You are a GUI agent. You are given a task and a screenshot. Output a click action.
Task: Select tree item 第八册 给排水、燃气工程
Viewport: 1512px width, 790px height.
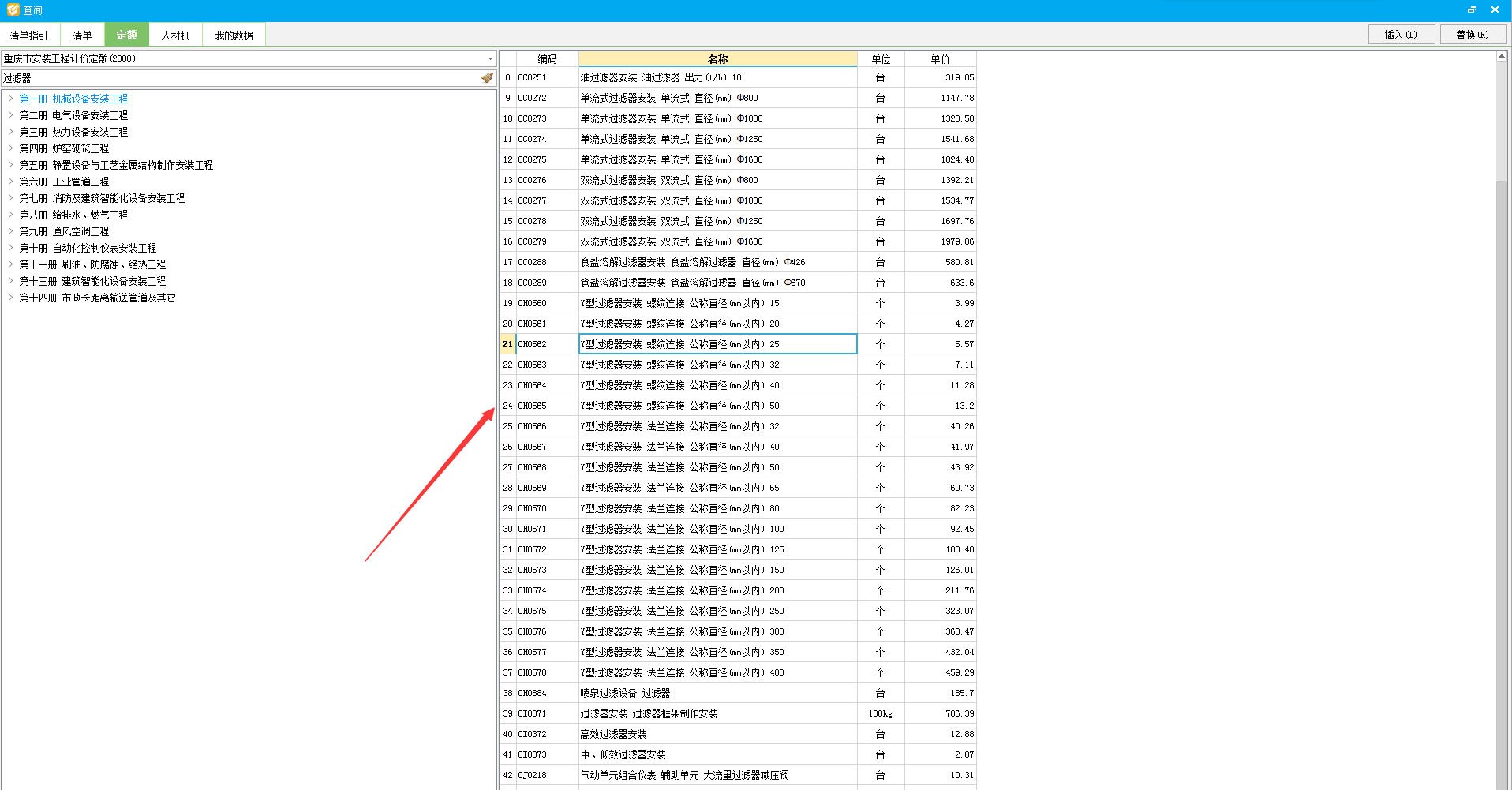pos(73,215)
